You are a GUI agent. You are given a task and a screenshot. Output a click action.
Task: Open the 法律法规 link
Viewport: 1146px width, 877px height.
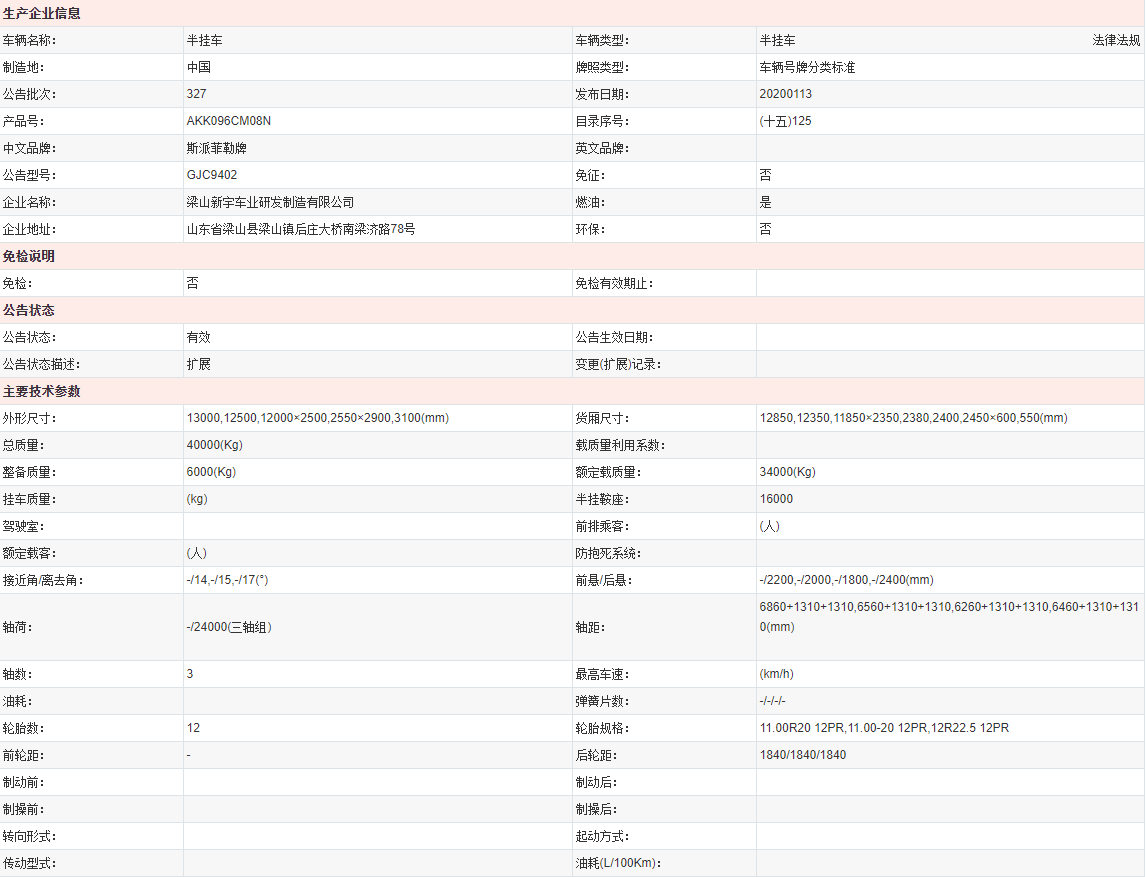(x=1115, y=41)
